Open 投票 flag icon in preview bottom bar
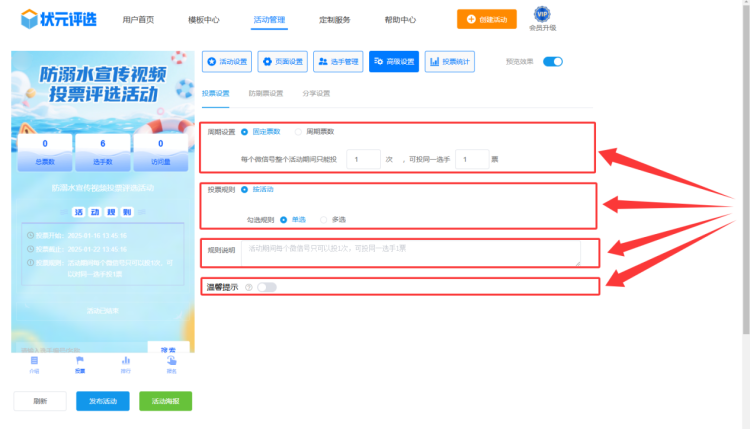This screenshot has height=429, width=750. [80, 360]
